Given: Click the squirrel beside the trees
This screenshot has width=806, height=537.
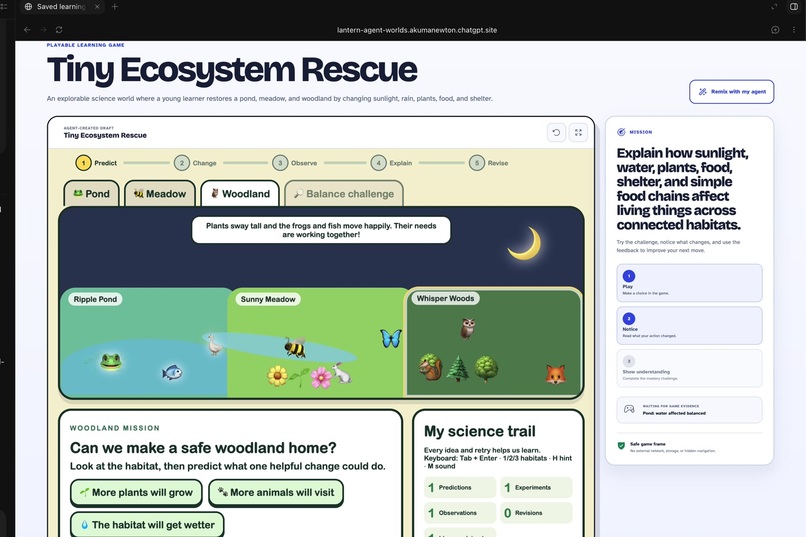Looking at the screenshot, I should coord(430,367).
